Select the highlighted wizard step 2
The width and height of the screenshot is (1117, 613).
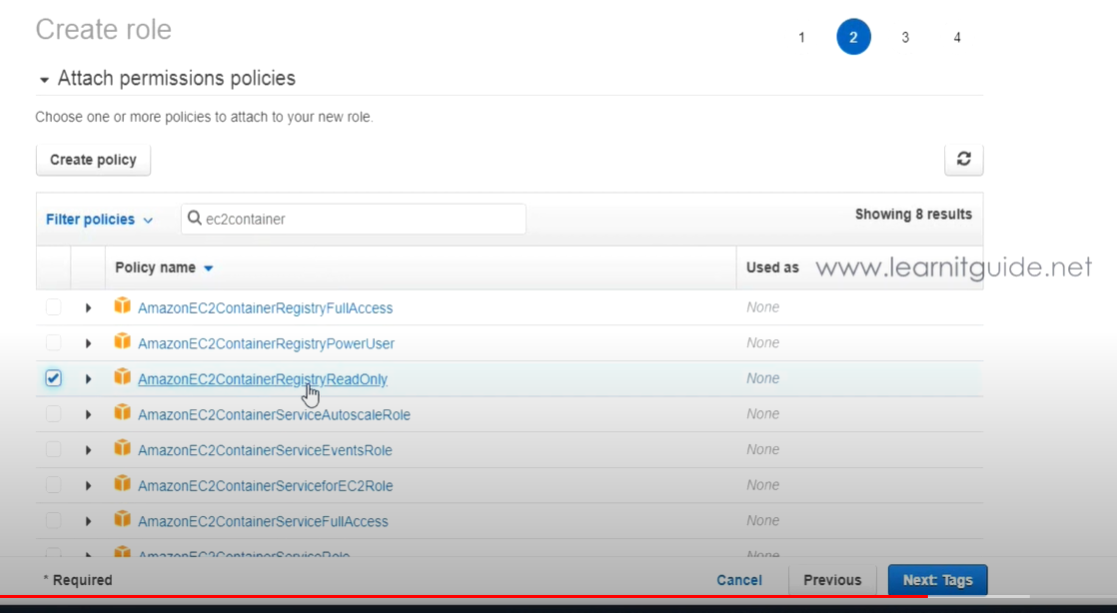coord(853,37)
